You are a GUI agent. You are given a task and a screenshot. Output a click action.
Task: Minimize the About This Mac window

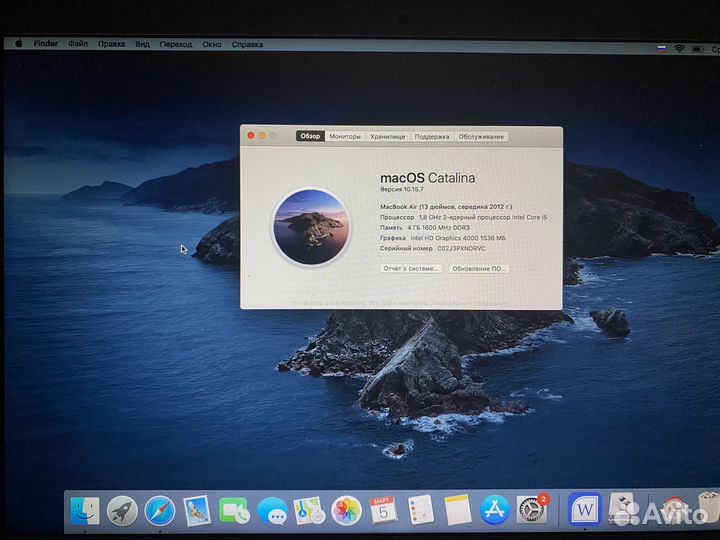pyautogui.click(x=262, y=135)
